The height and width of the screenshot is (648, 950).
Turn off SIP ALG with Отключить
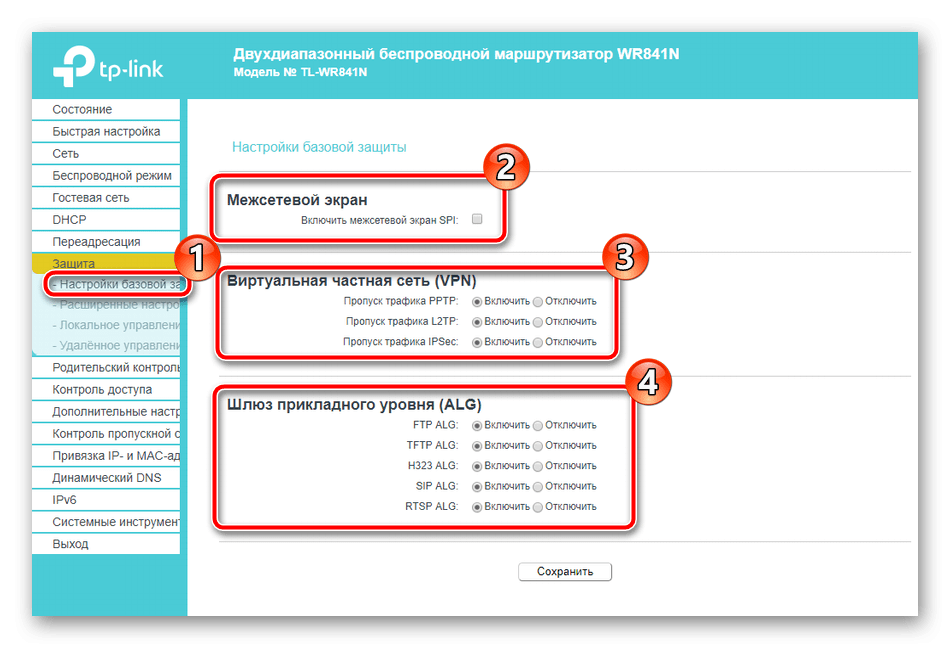tap(539, 487)
